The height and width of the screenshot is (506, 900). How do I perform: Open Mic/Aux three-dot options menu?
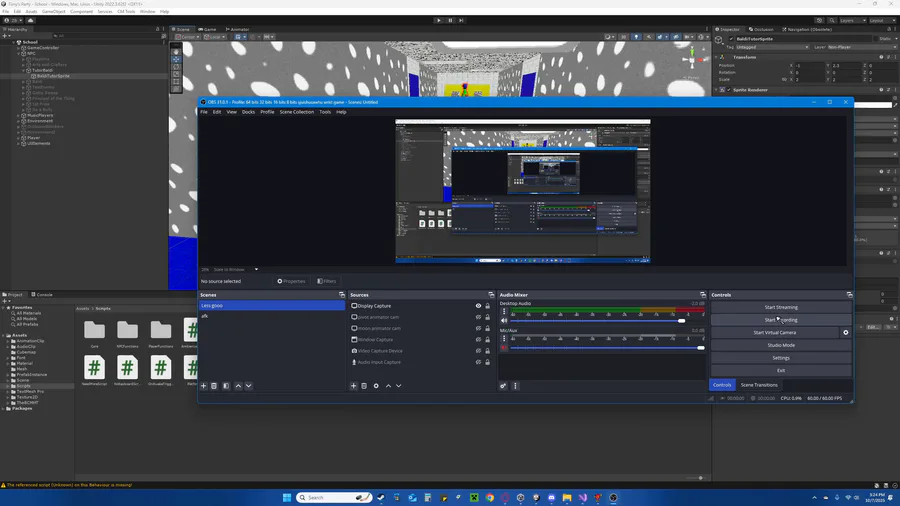click(x=505, y=338)
